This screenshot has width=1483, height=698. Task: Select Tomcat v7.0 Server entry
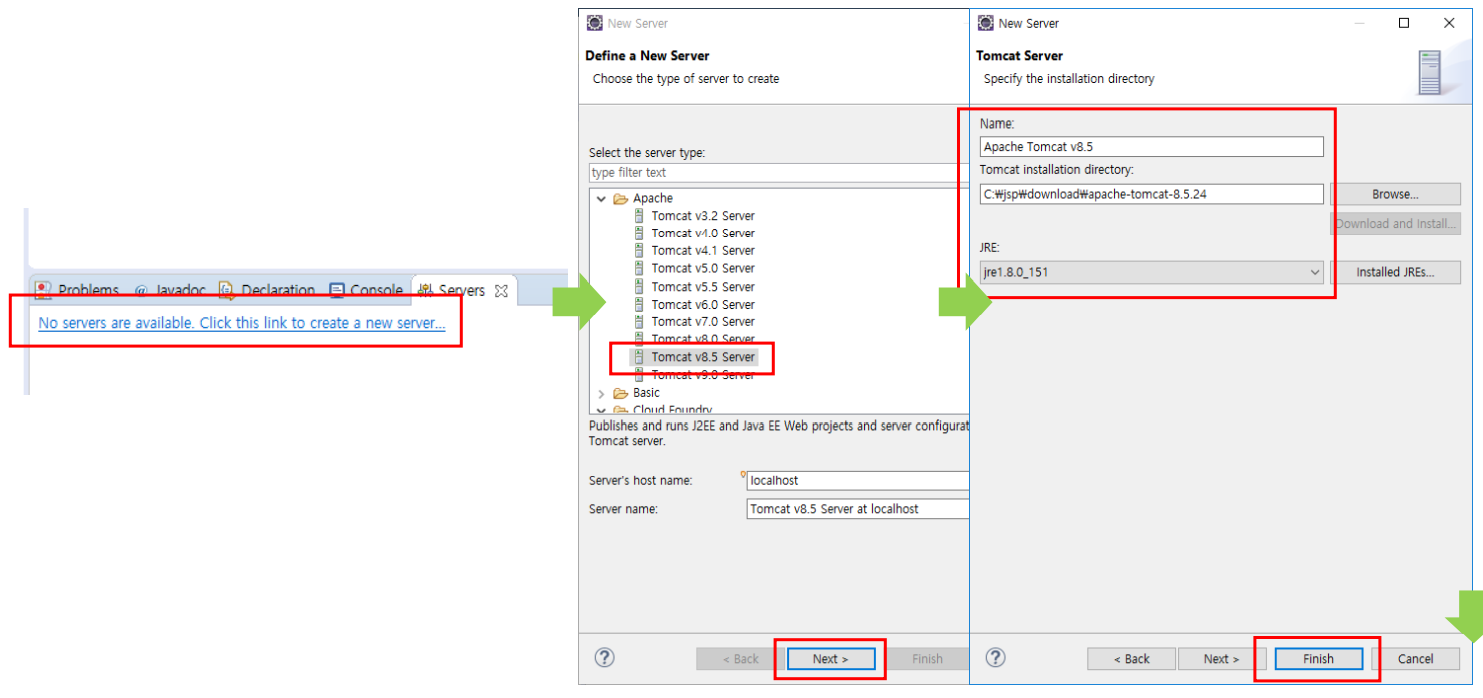[x=694, y=322]
